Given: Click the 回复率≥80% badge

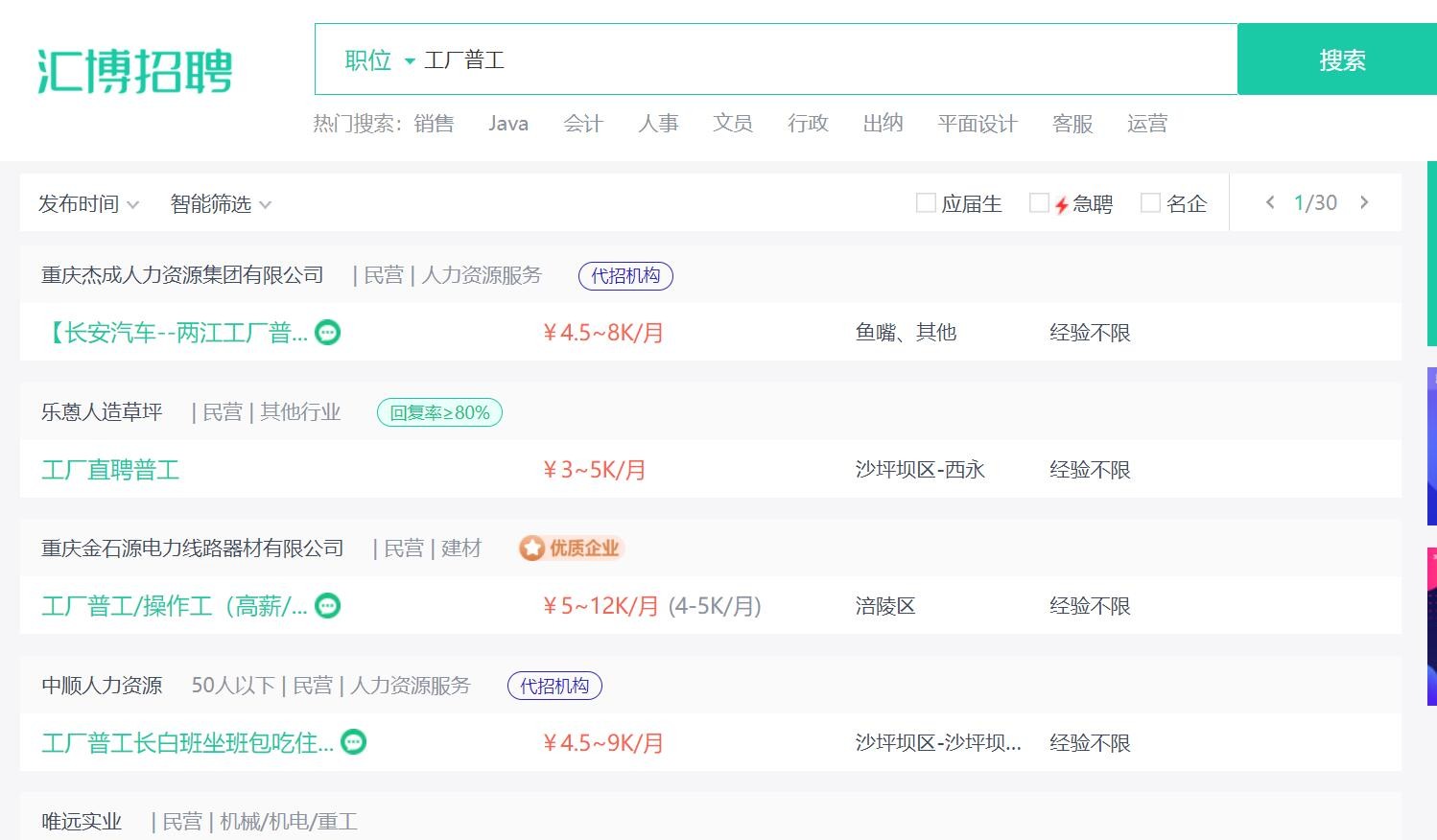Looking at the screenshot, I should [x=439, y=412].
